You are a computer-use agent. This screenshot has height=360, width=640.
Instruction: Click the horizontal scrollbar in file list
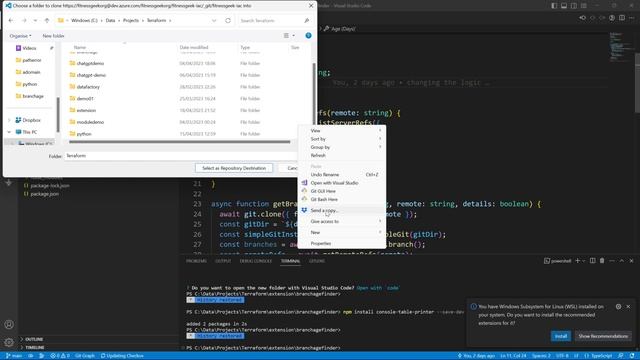pos(180,142)
